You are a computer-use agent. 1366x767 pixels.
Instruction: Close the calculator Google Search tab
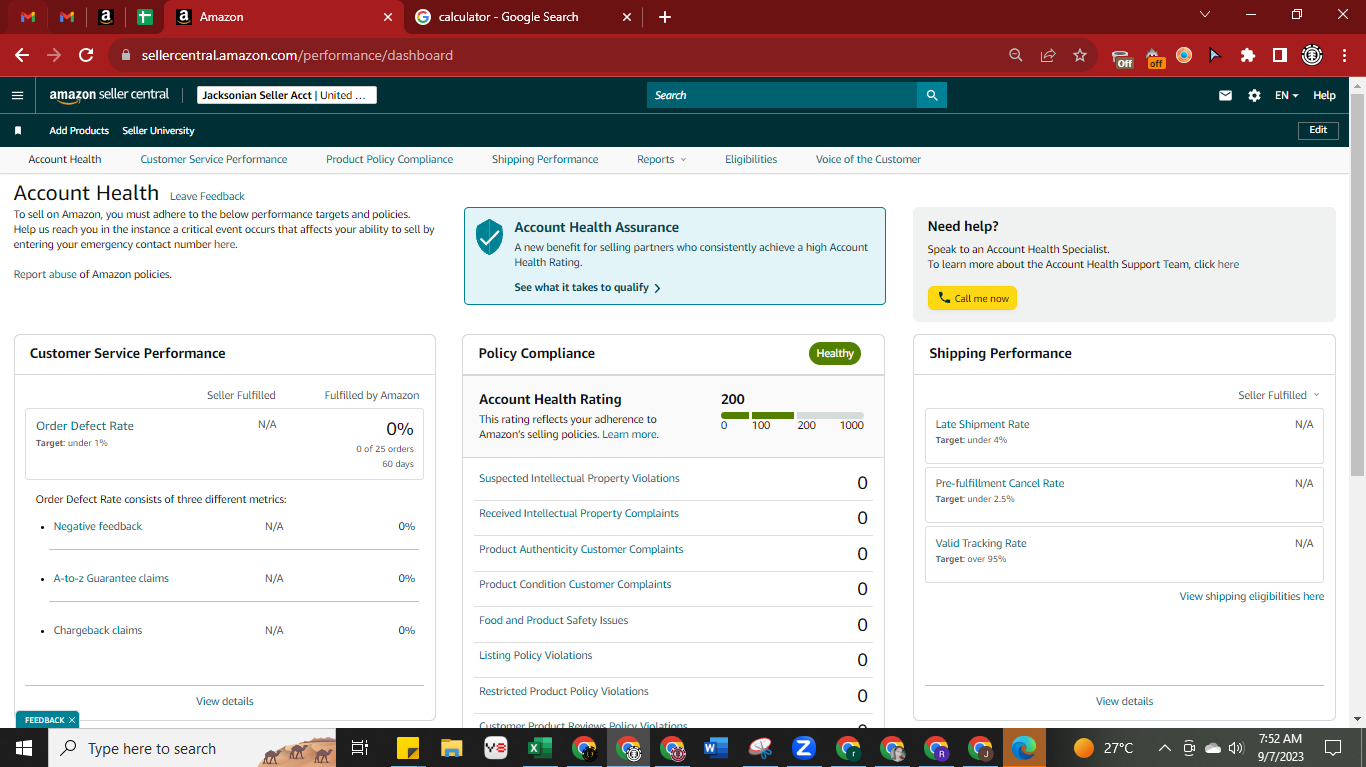(x=627, y=17)
